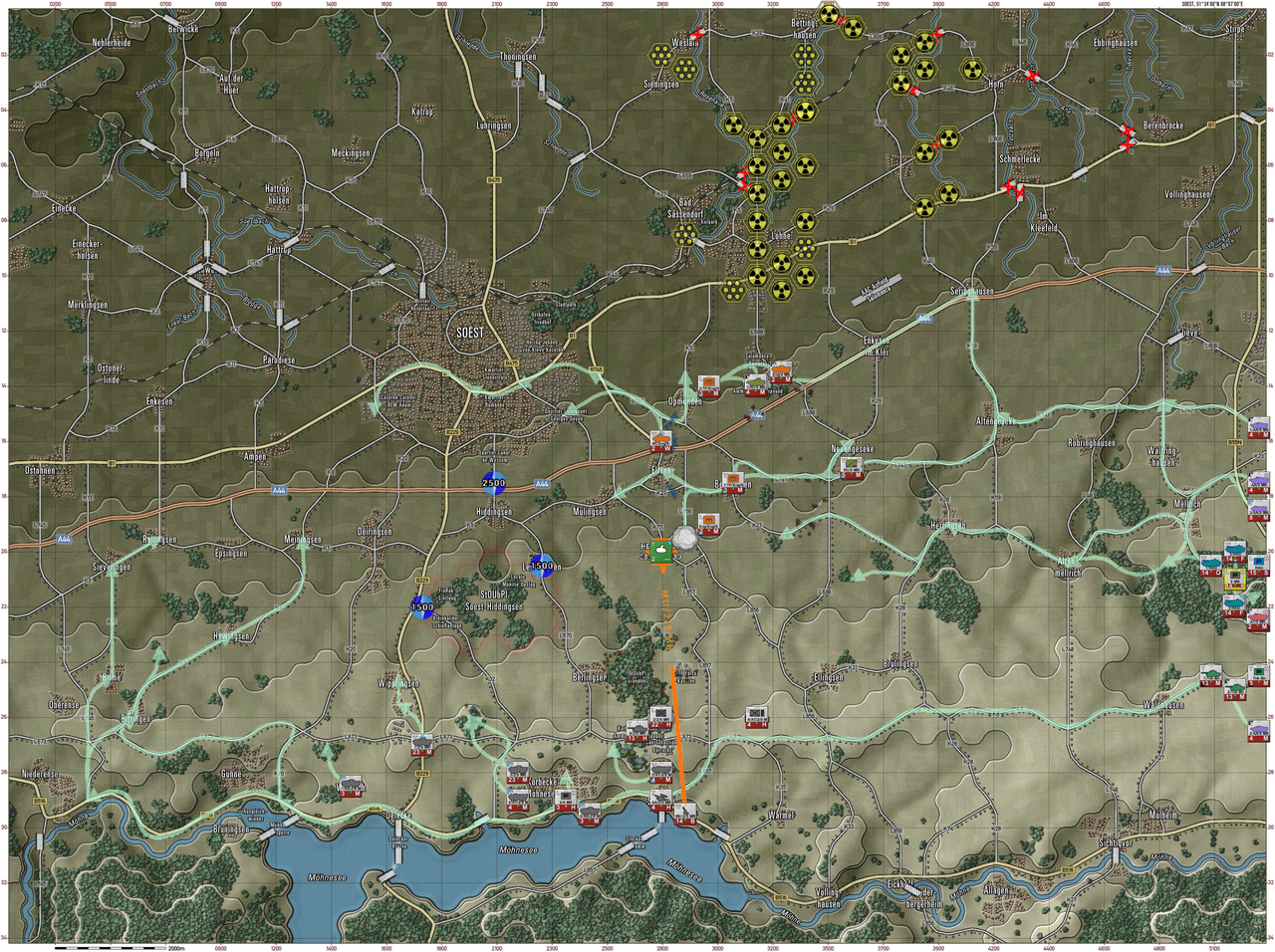
Task: Click the destroyed bridge marker at Berenbrocke
Action: (x=1128, y=130)
